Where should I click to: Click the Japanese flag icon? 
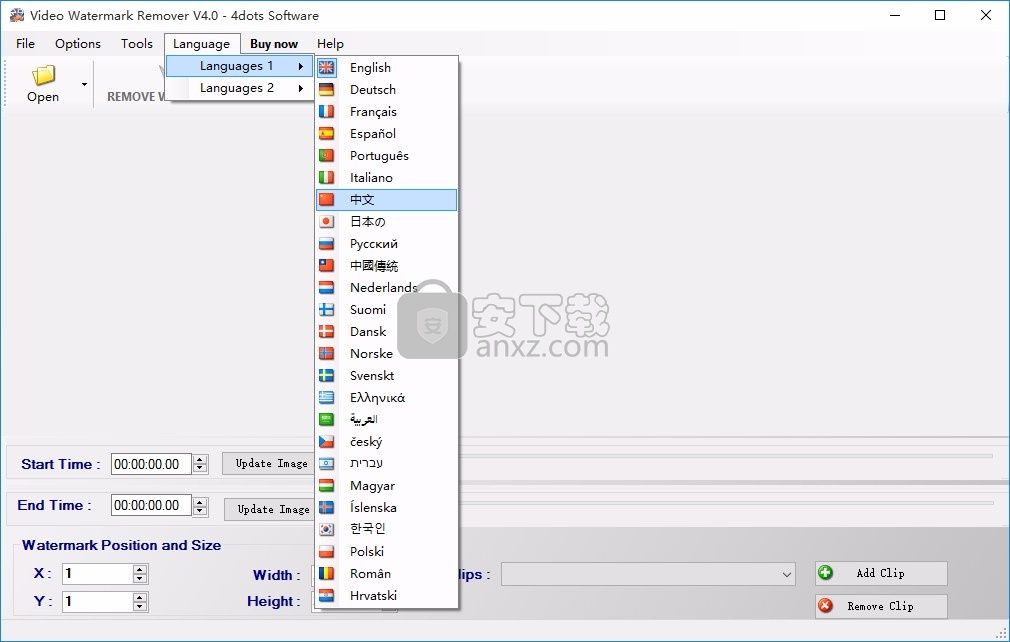(327, 222)
